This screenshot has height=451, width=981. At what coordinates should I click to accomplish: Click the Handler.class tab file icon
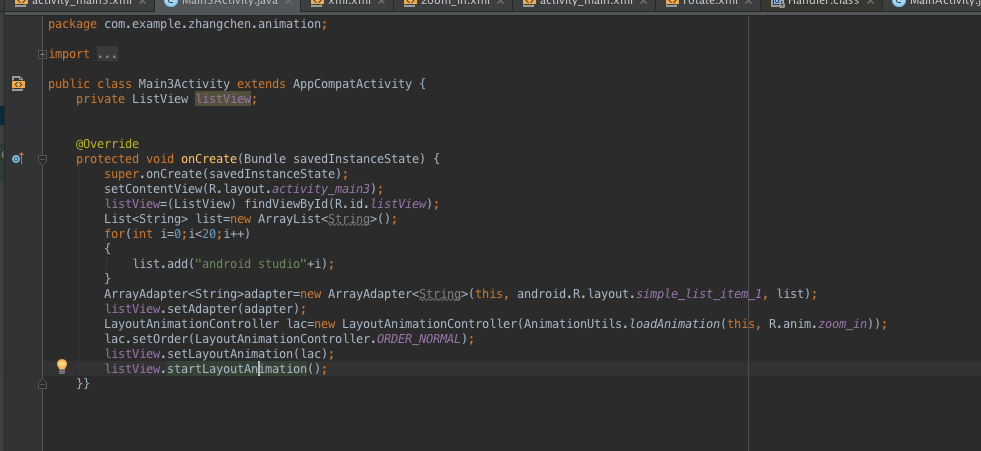(776, 3)
